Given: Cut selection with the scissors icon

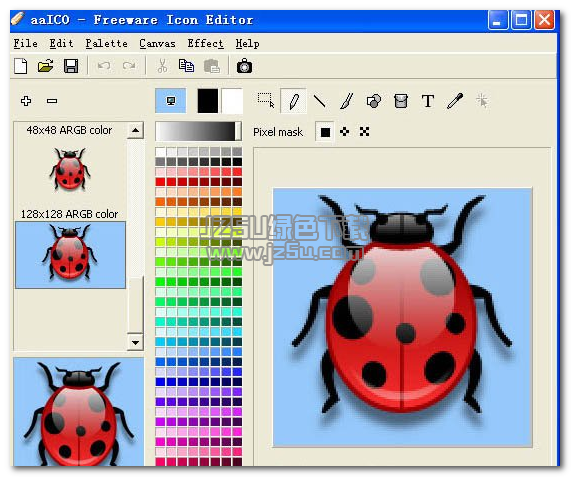Looking at the screenshot, I should tap(162, 66).
